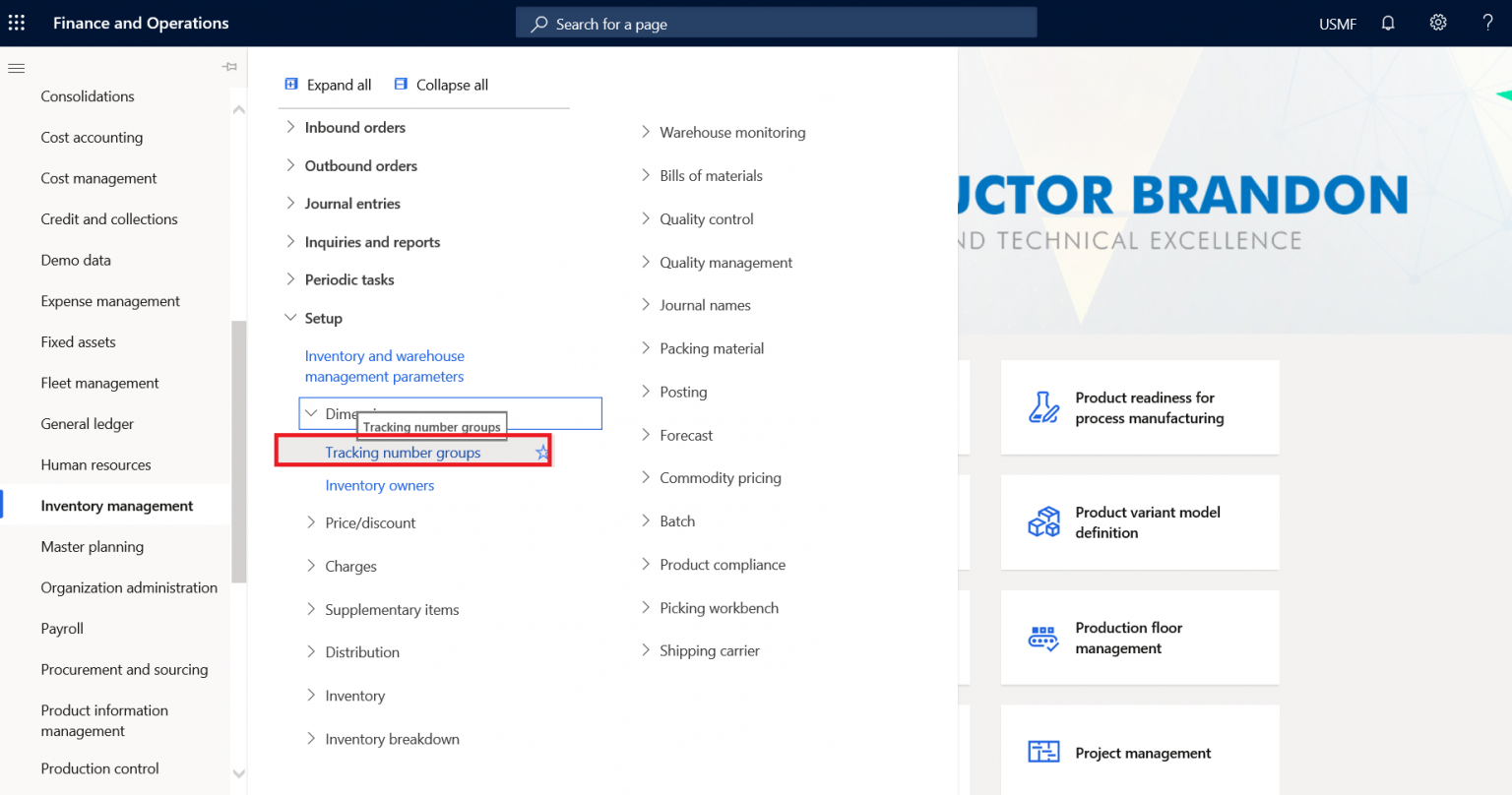This screenshot has width=1512, height=795.
Task: Open the Help question mark icon
Action: (1487, 22)
